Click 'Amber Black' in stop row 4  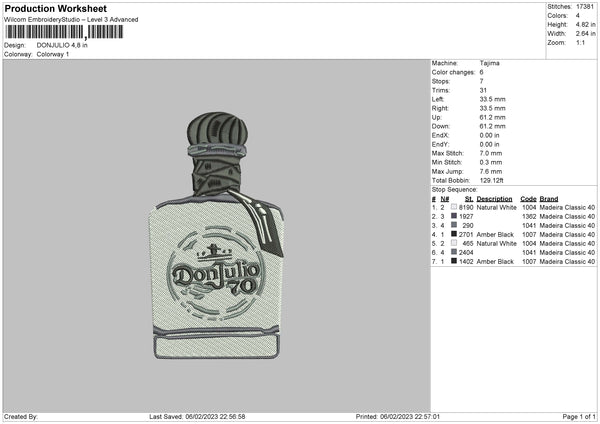[x=495, y=235]
